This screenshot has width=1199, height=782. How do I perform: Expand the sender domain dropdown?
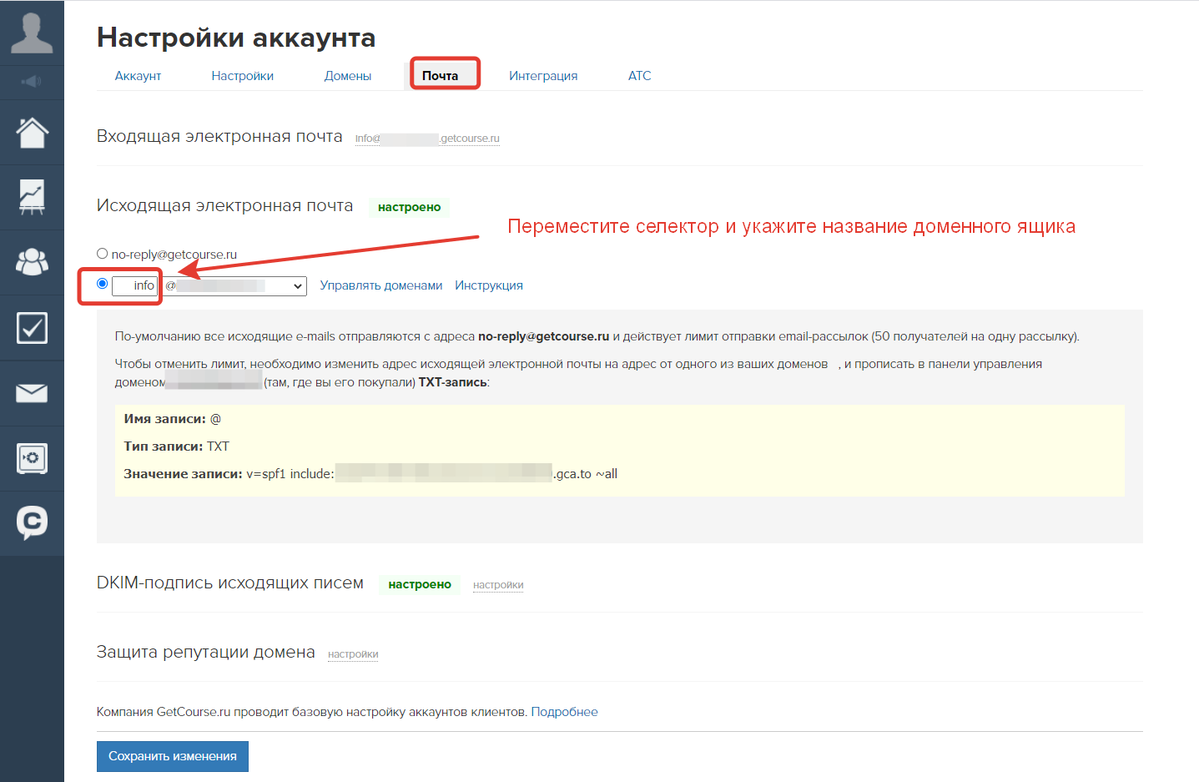coord(236,286)
